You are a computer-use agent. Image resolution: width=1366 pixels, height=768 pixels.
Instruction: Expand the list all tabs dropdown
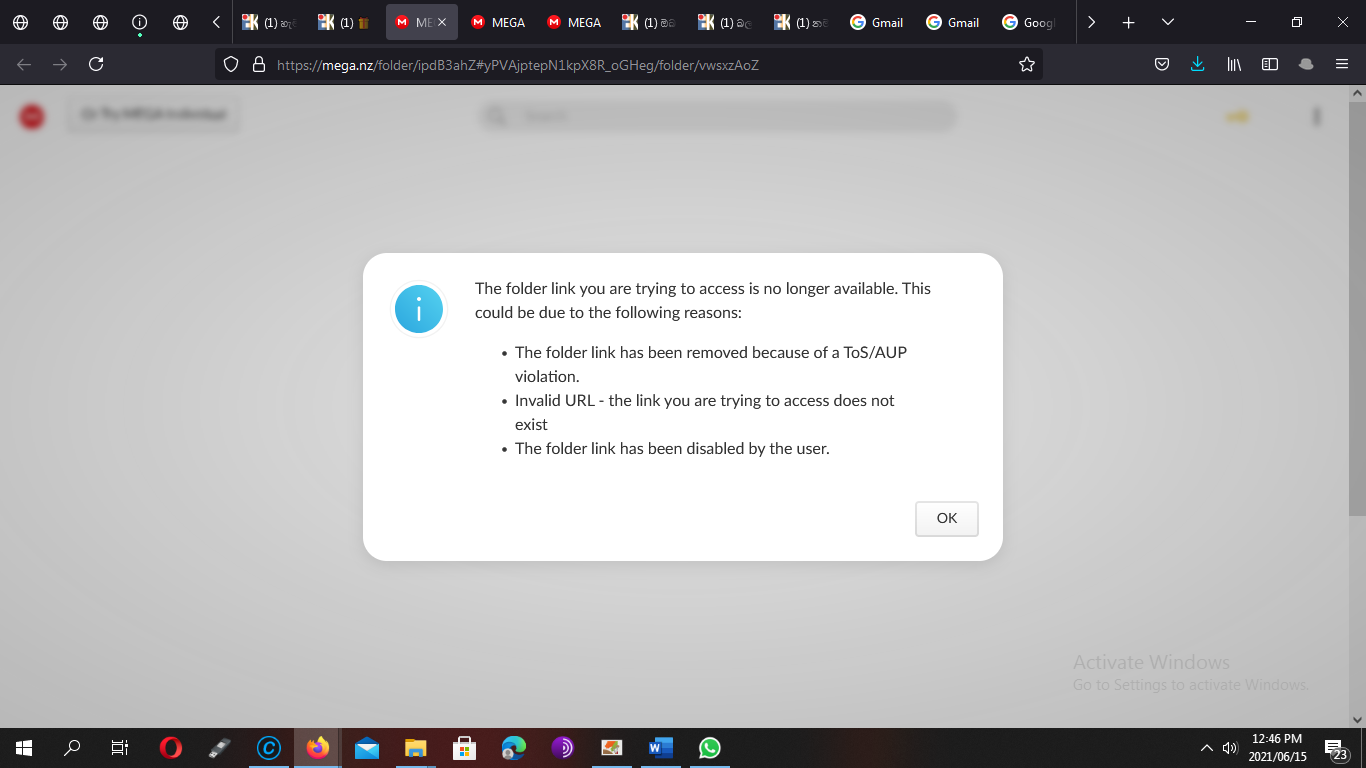tap(1167, 22)
